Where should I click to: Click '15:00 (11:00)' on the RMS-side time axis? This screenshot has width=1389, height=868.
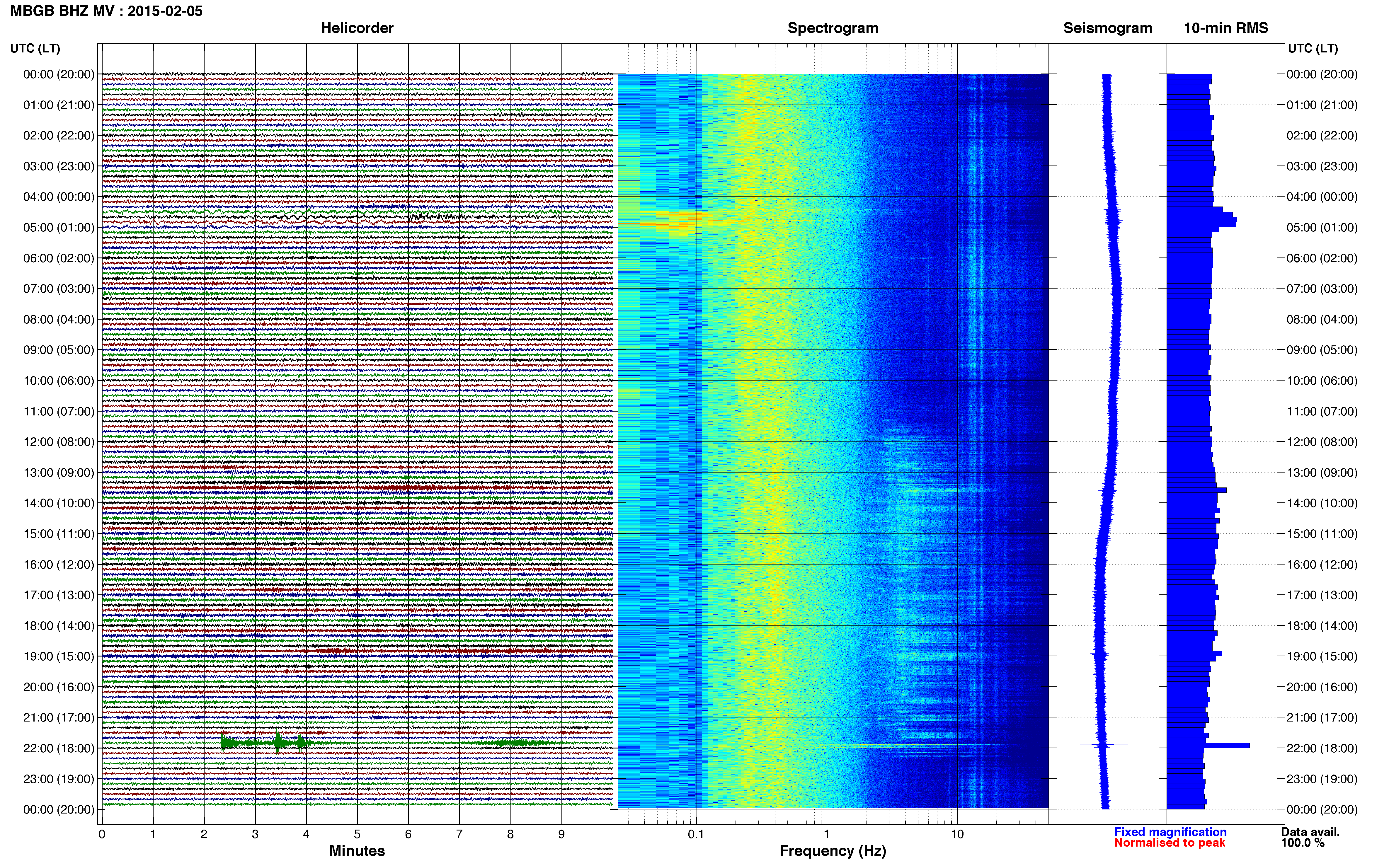1322,534
